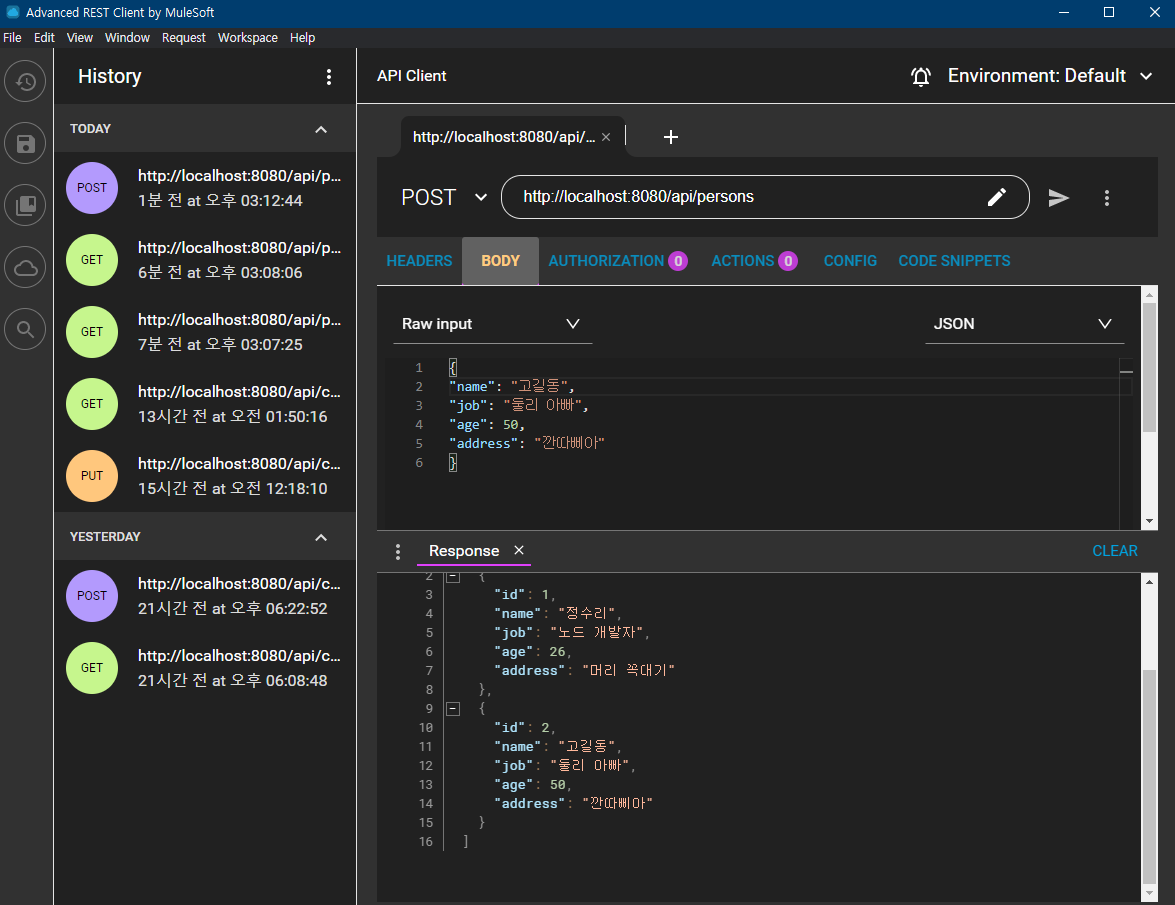Collapse the first JSON object in response
Screen dimensions: 1175x905
pyautogui.click(x=453, y=576)
